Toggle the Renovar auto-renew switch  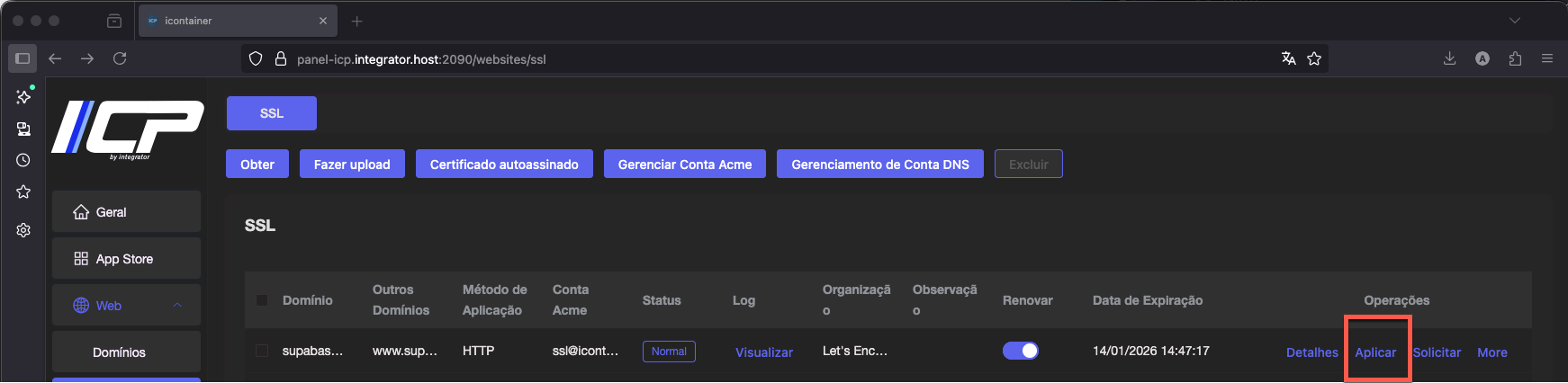(1021, 351)
